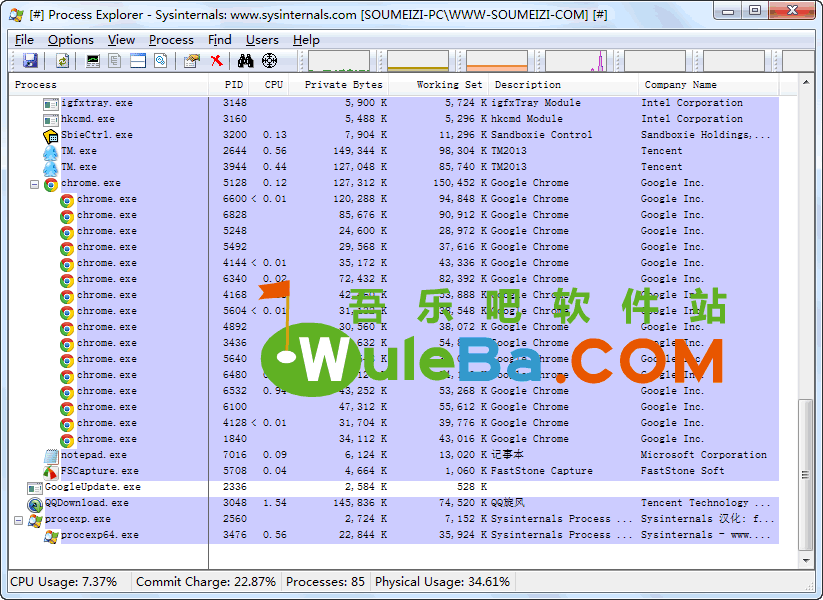This screenshot has height=600, width=823.
Task: Click the 'Sandboxie Control' description cell
Action: 541,135
